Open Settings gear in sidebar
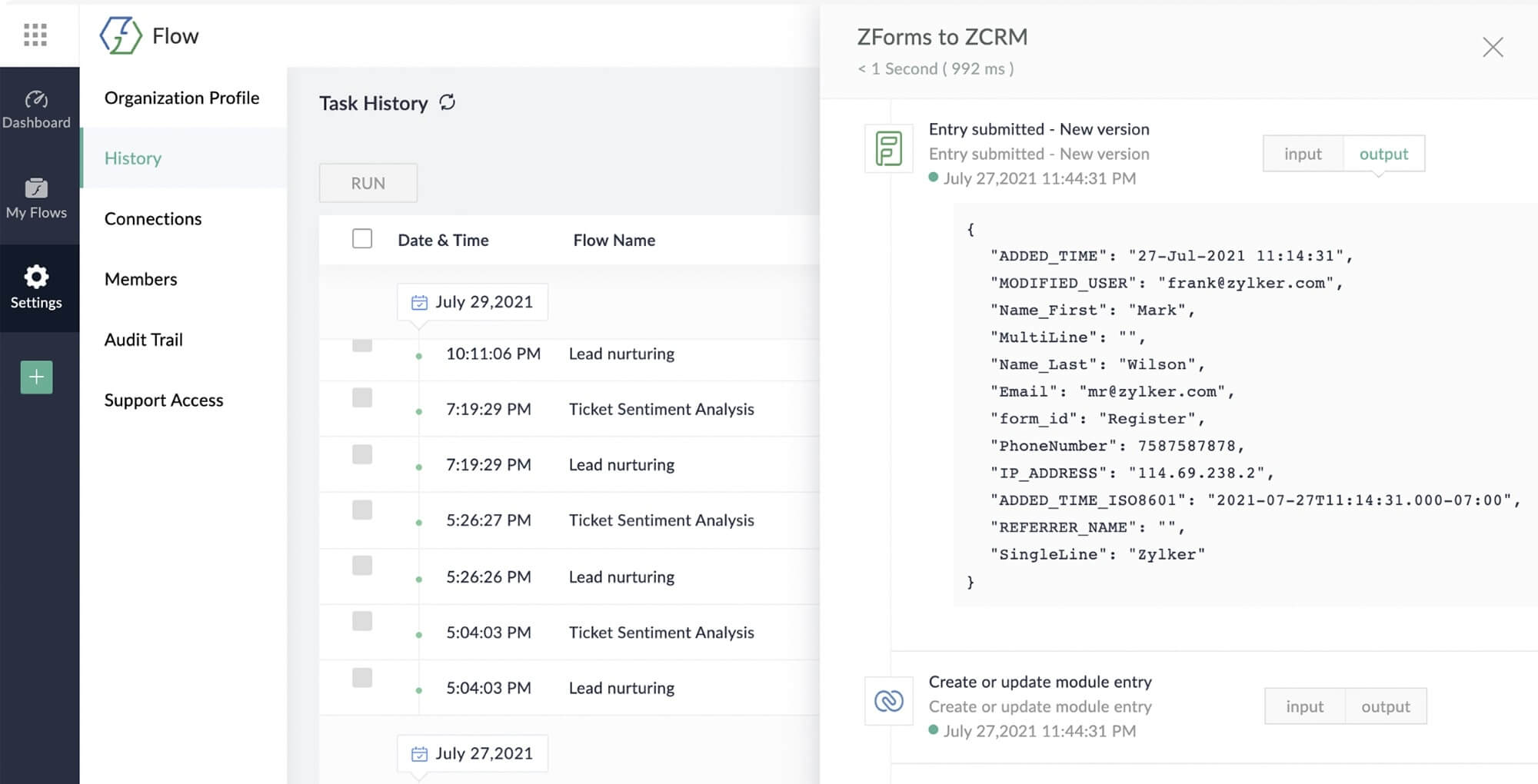The height and width of the screenshot is (784, 1538). coord(36,287)
